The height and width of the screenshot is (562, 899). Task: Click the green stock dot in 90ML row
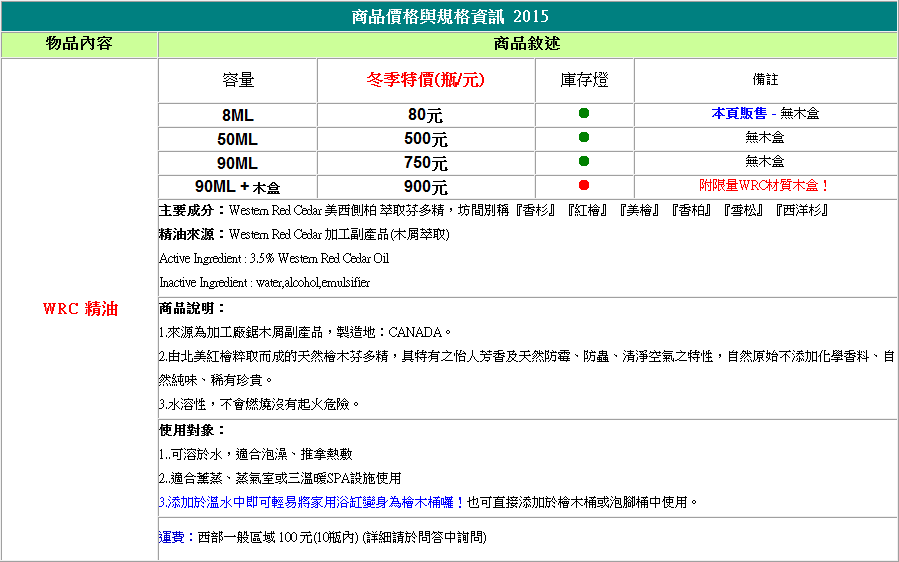584,161
